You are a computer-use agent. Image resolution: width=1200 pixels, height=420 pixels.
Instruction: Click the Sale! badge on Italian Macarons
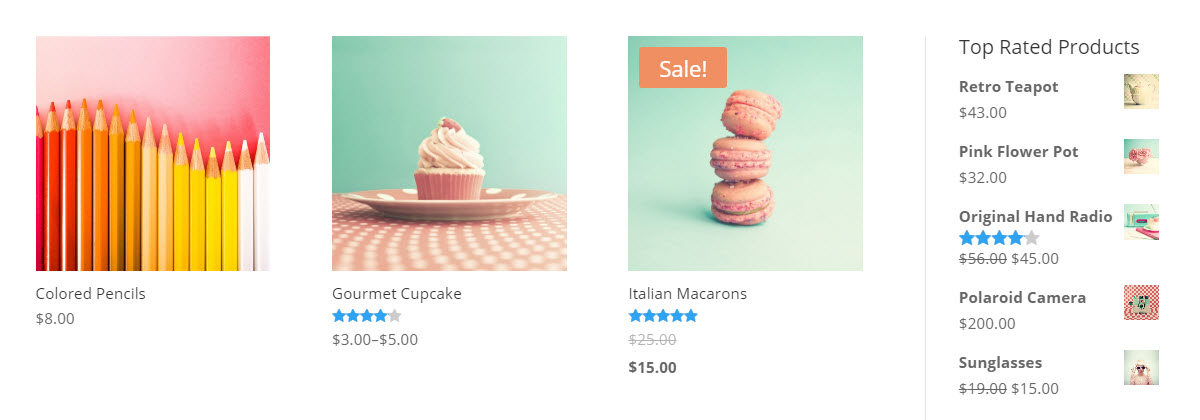pos(683,68)
